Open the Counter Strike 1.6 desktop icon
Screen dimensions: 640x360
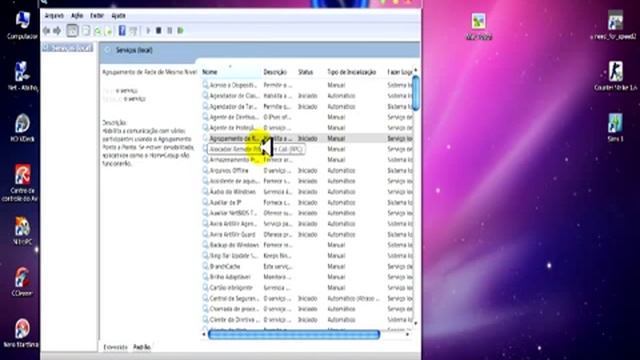click(615, 76)
